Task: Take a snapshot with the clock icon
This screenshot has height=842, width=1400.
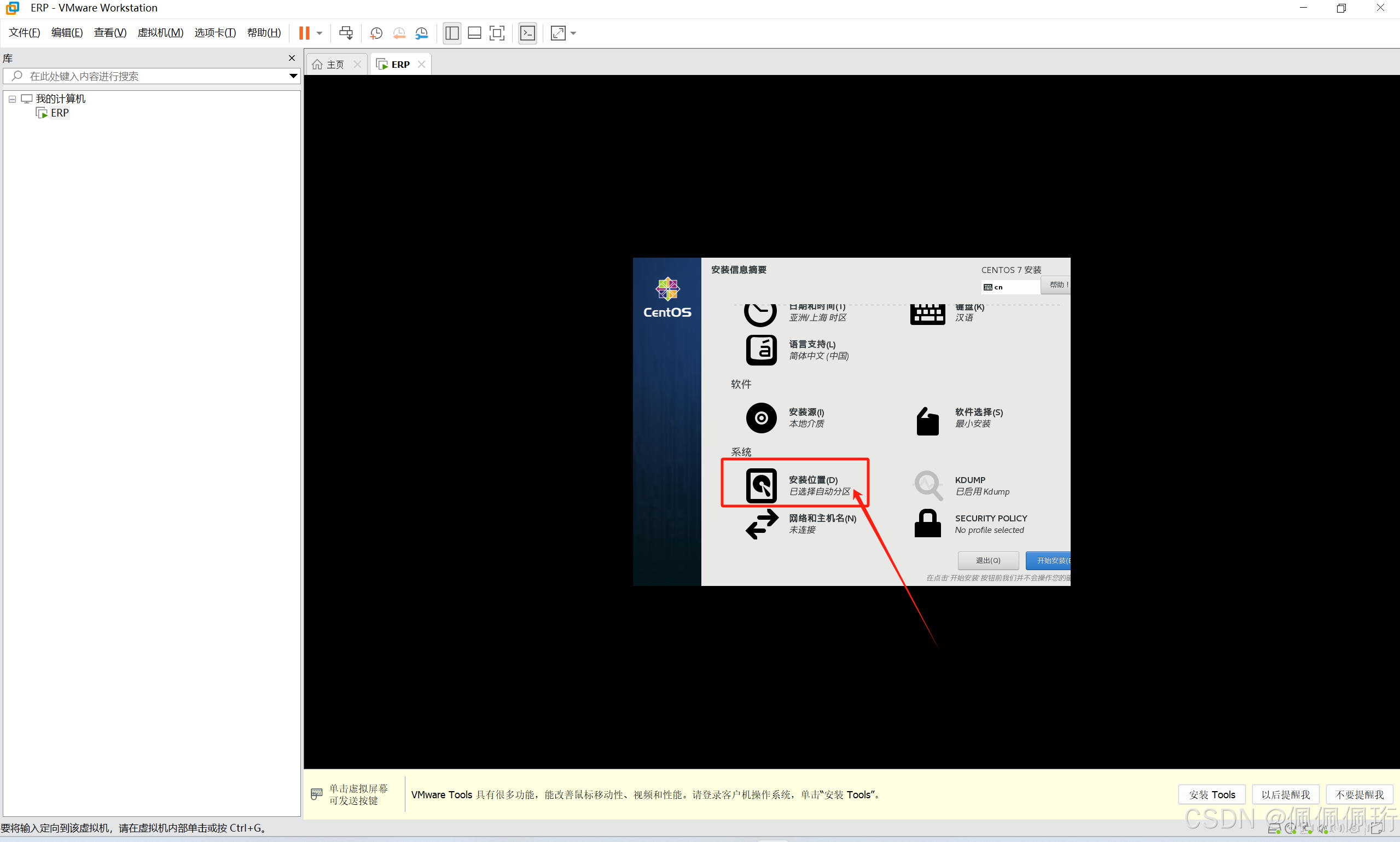Action: tap(376, 33)
